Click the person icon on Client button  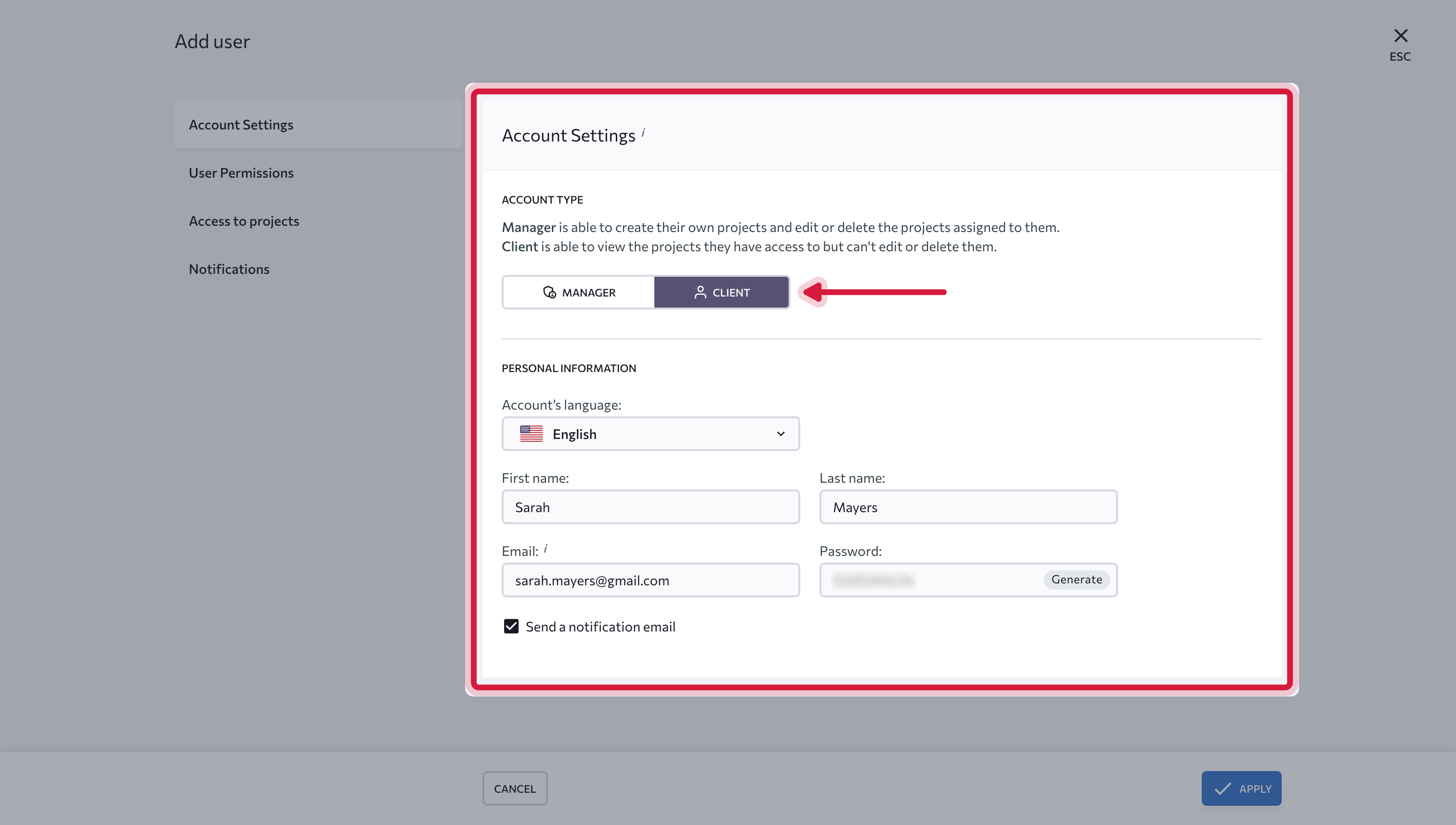coord(701,292)
